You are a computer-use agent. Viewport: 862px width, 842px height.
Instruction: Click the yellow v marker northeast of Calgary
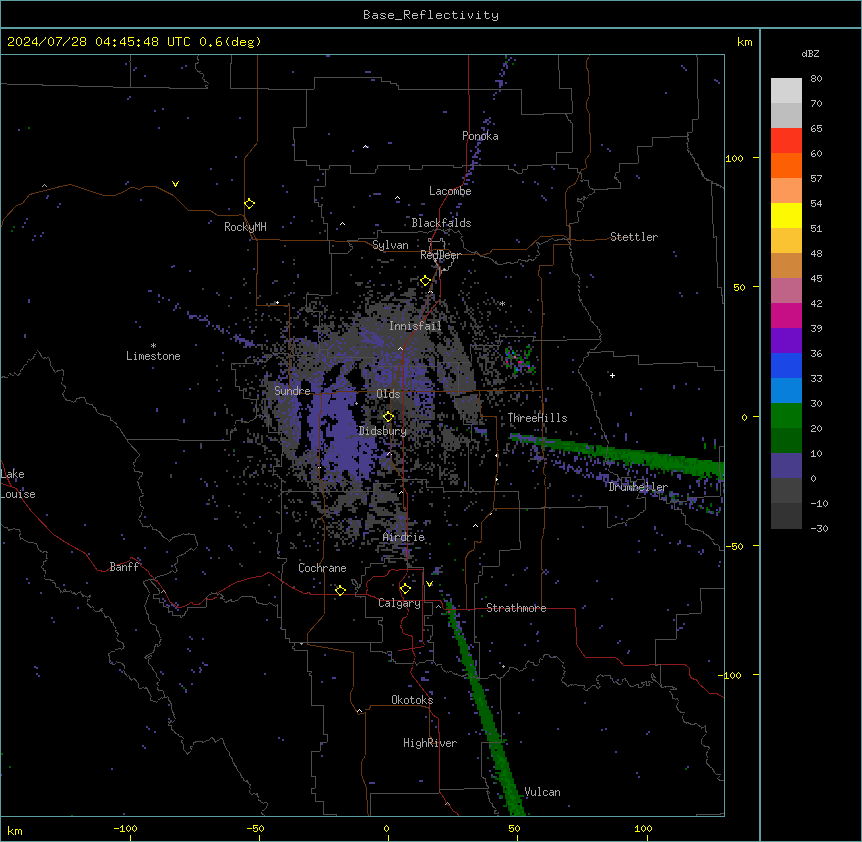point(429,584)
